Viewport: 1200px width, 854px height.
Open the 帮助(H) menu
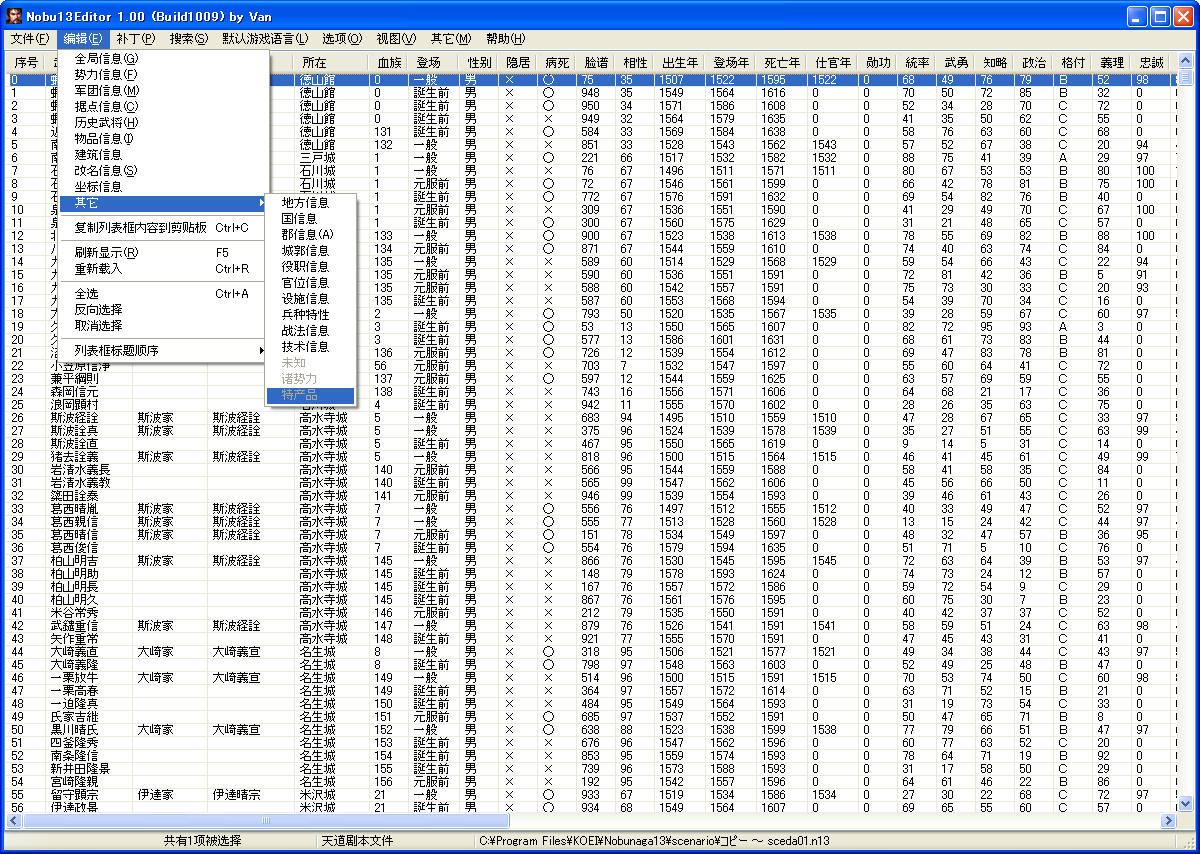click(505, 39)
